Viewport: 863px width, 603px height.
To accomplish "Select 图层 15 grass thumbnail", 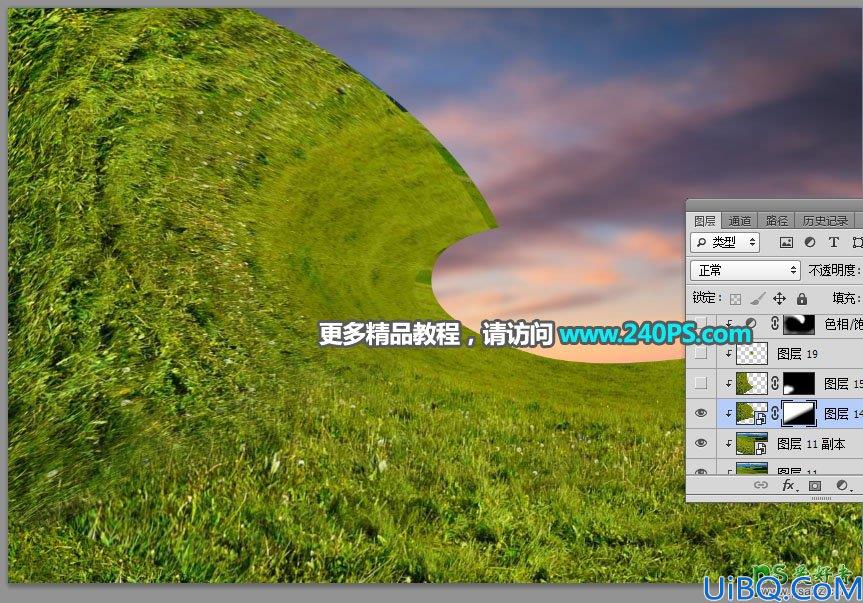I will (752, 383).
